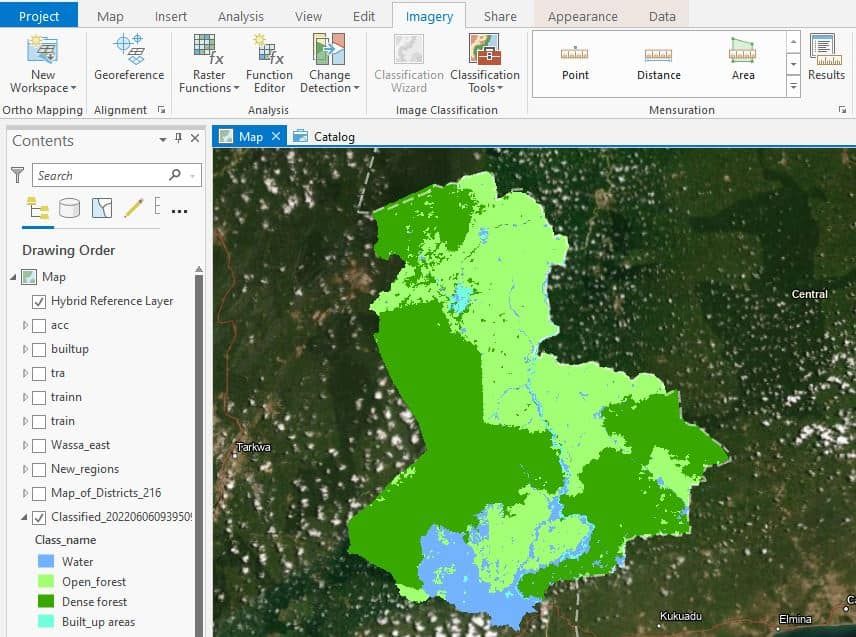This screenshot has width=856, height=637.
Task: Uncheck the Hybrid Reference Layer visibility
Action: (40, 301)
